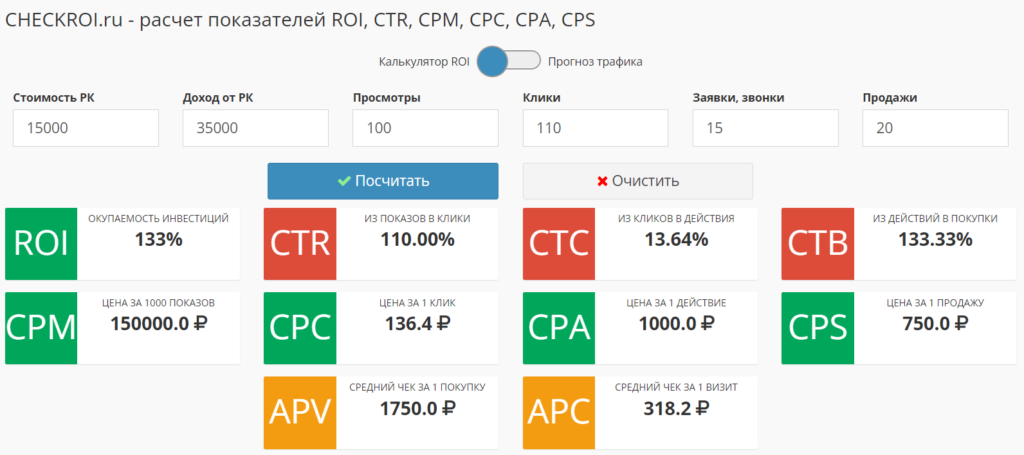The image size is (1024, 455).
Task: Click the Доход от РК input field
Action: coord(256,128)
